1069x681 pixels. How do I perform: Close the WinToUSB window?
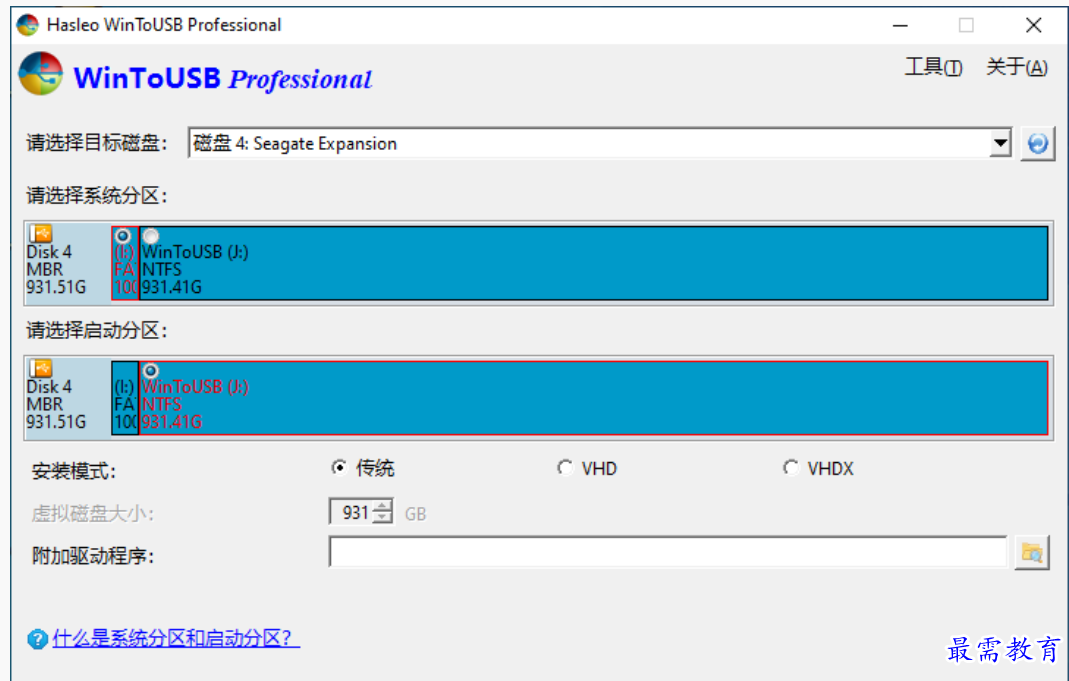pyautogui.click(x=1033, y=25)
